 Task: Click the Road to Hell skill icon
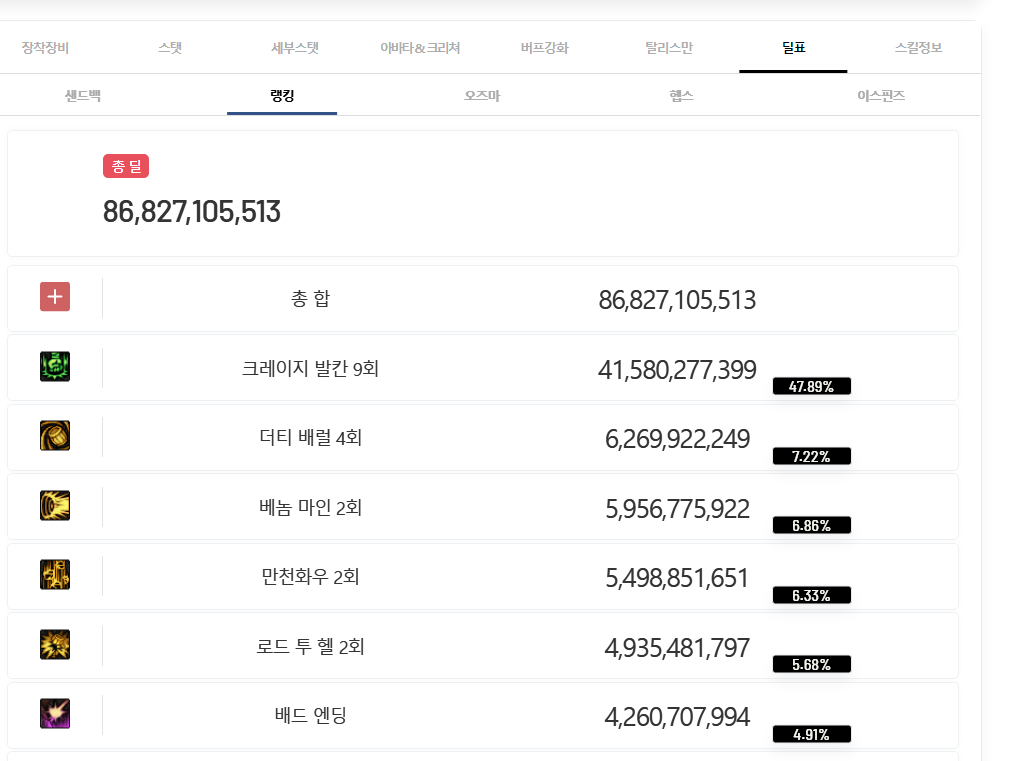point(55,645)
